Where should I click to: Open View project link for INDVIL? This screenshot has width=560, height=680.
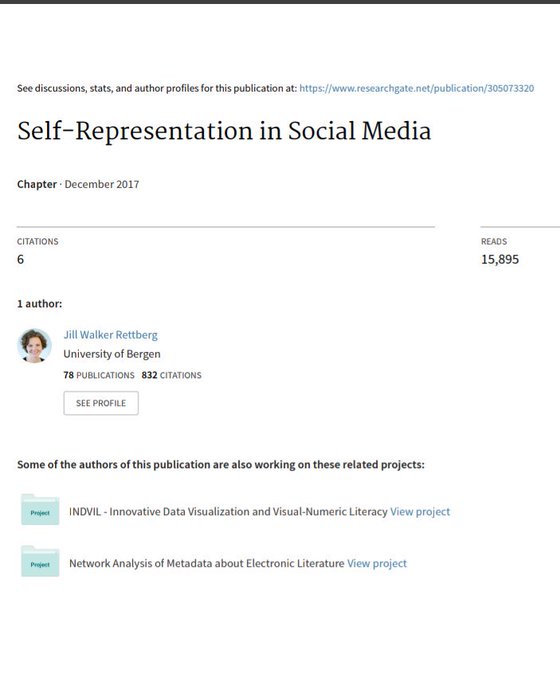420,512
